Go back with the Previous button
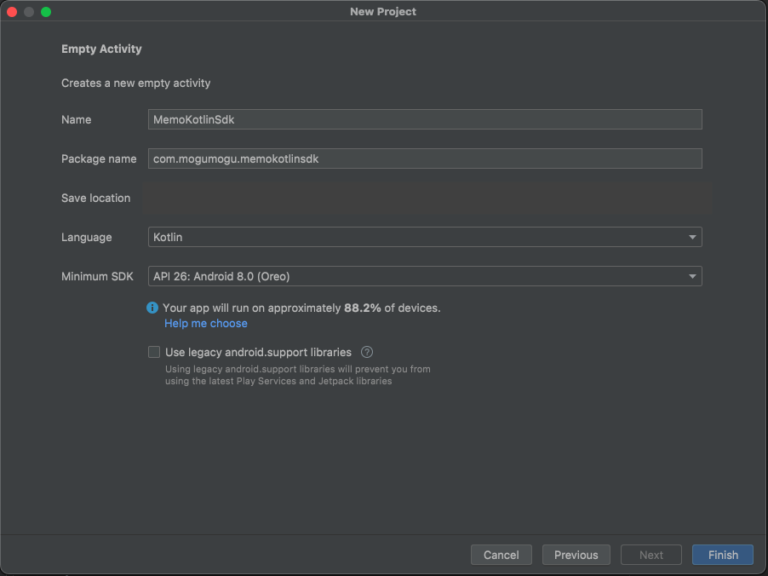Image resolution: width=768 pixels, height=576 pixels. (x=576, y=555)
